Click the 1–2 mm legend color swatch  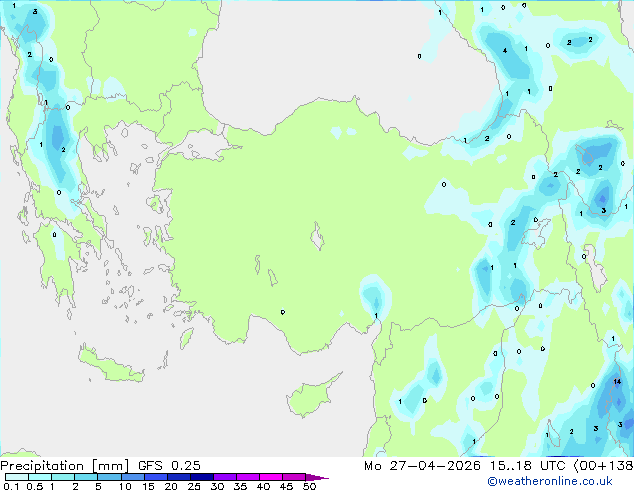tap(63, 477)
